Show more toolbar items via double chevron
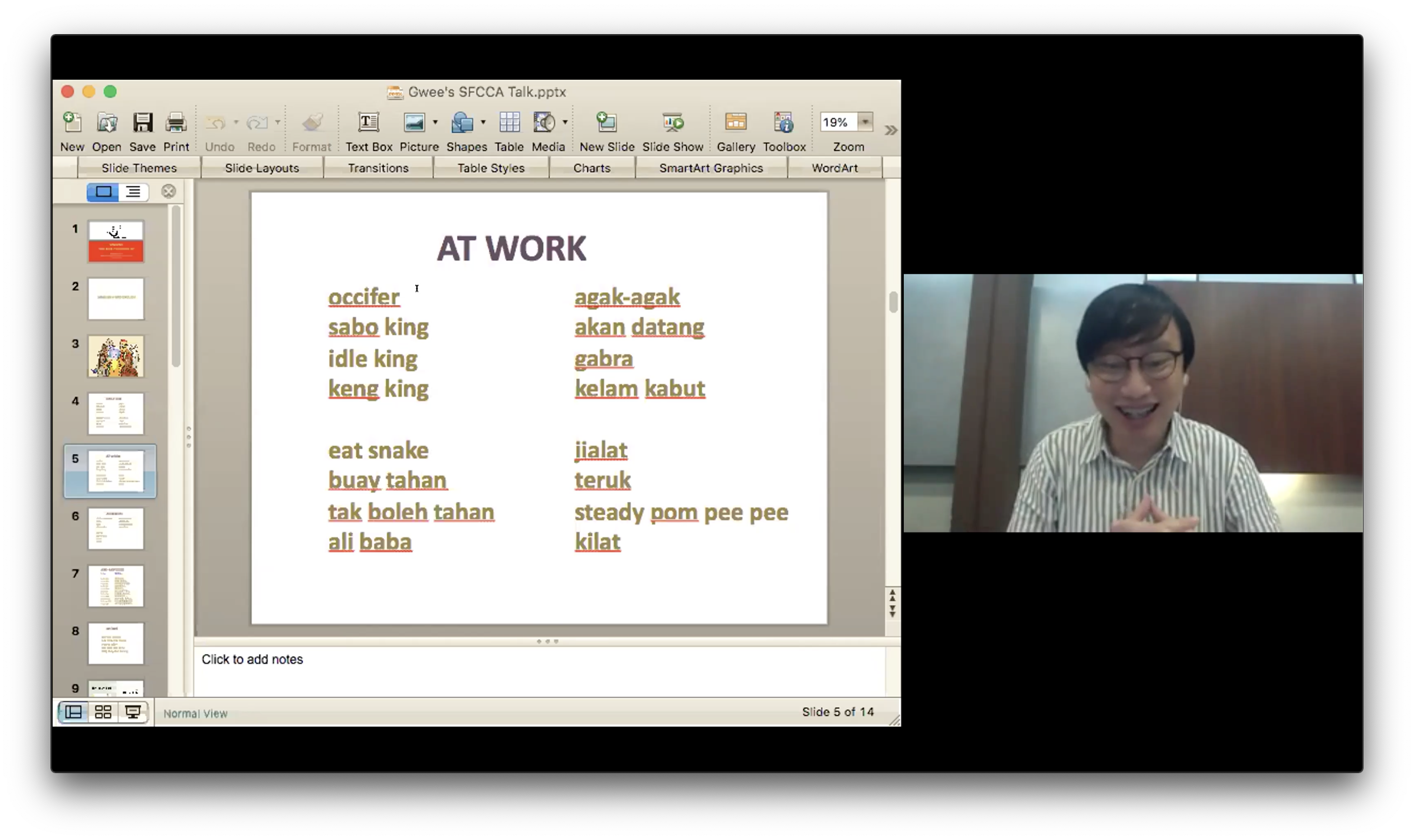1414x840 pixels. (x=891, y=130)
